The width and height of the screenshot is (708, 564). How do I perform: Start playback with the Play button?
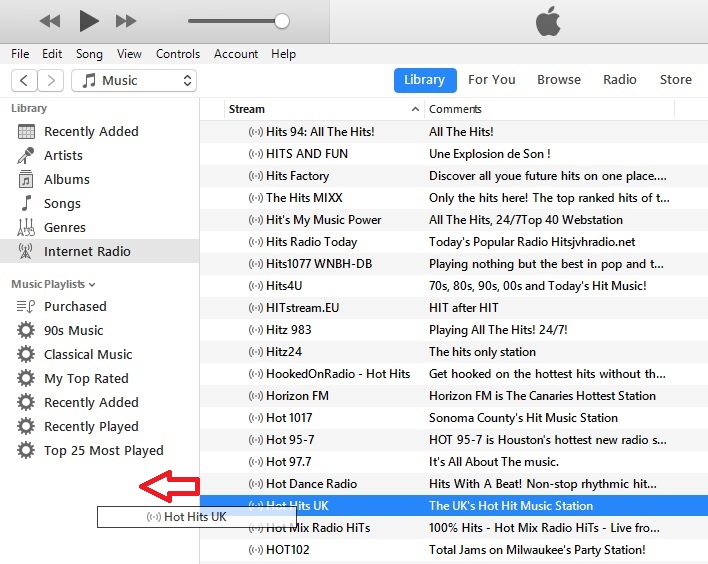[x=88, y=21]
